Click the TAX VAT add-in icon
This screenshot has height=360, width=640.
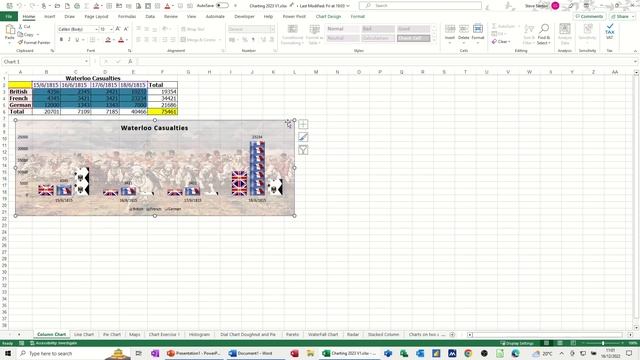609,31
